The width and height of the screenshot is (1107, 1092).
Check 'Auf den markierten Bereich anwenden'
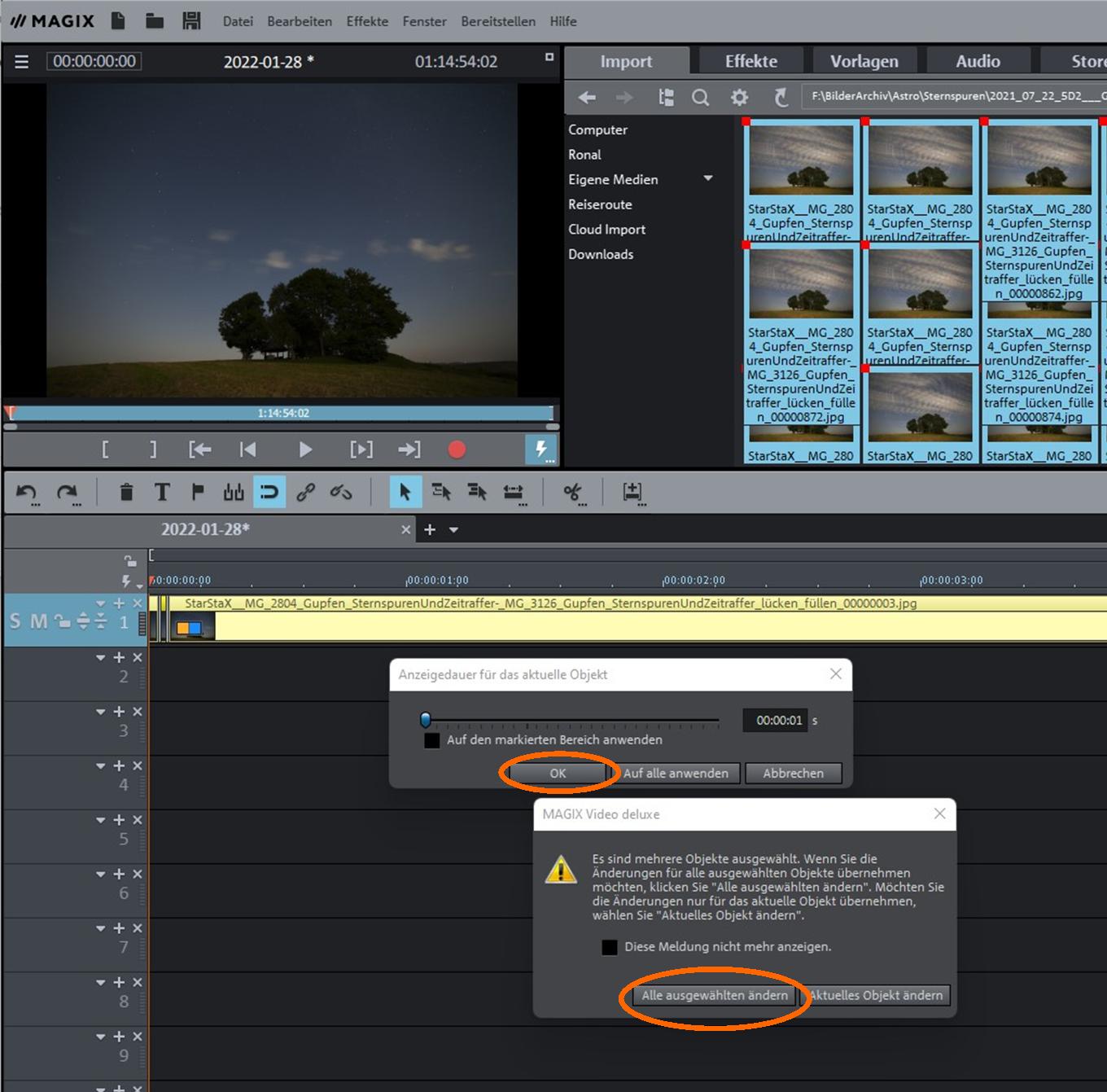pyautogui.click(x=432, y=740)
